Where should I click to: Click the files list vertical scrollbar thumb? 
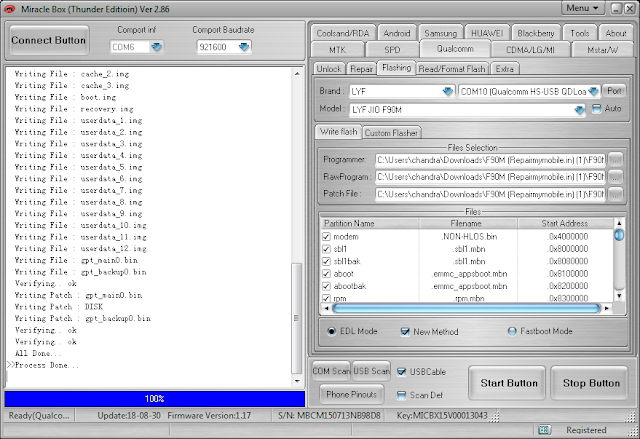click(619, 235)
